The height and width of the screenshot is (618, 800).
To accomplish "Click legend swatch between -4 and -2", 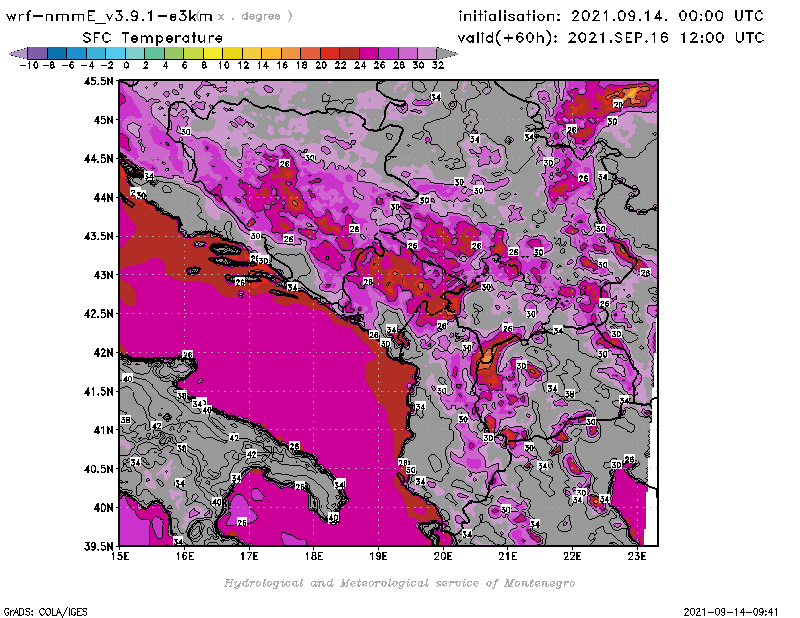I will [96, 53].
